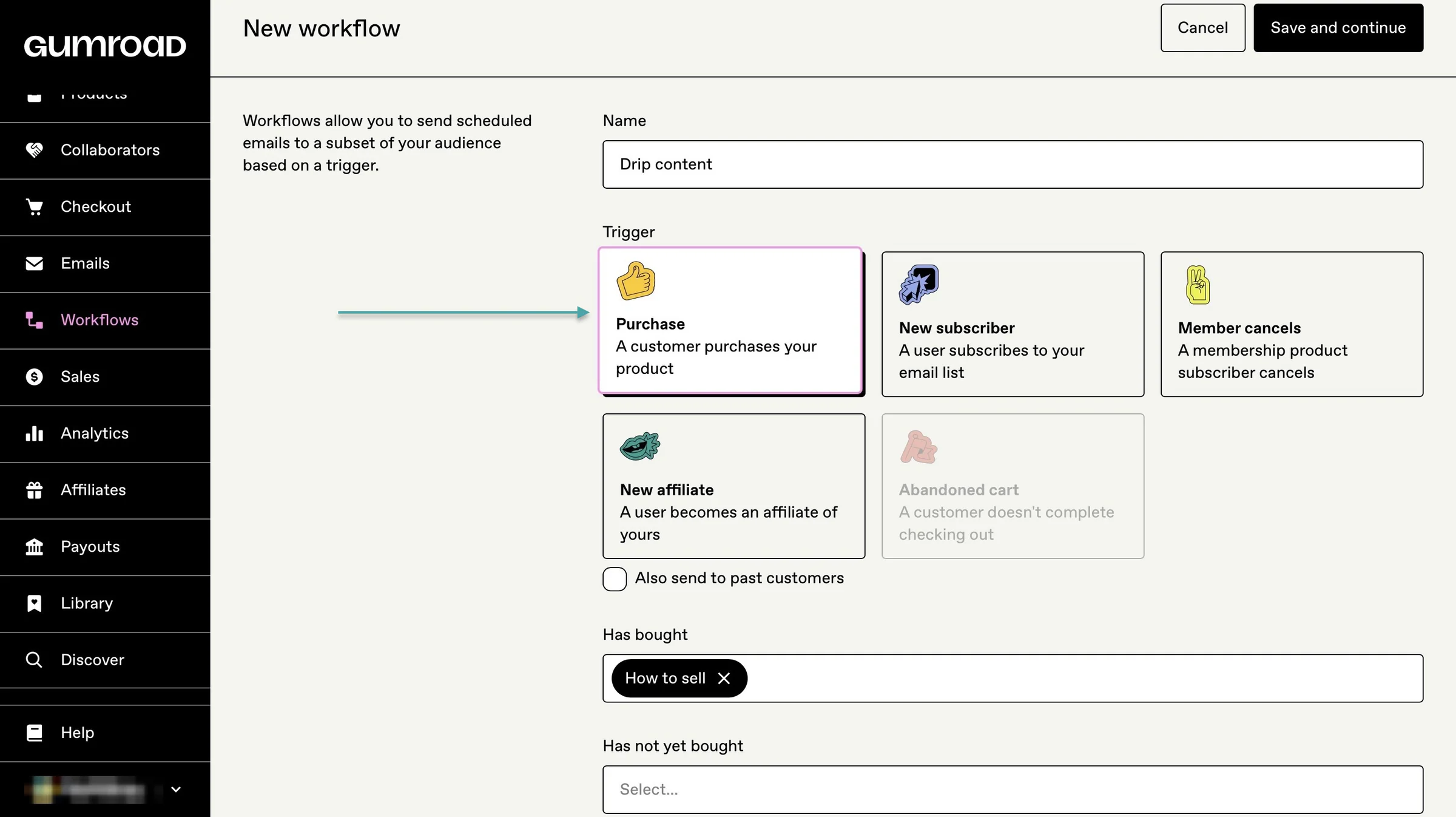
Task: Open Affiliates in the sidebar
Action: coord(105,490)
